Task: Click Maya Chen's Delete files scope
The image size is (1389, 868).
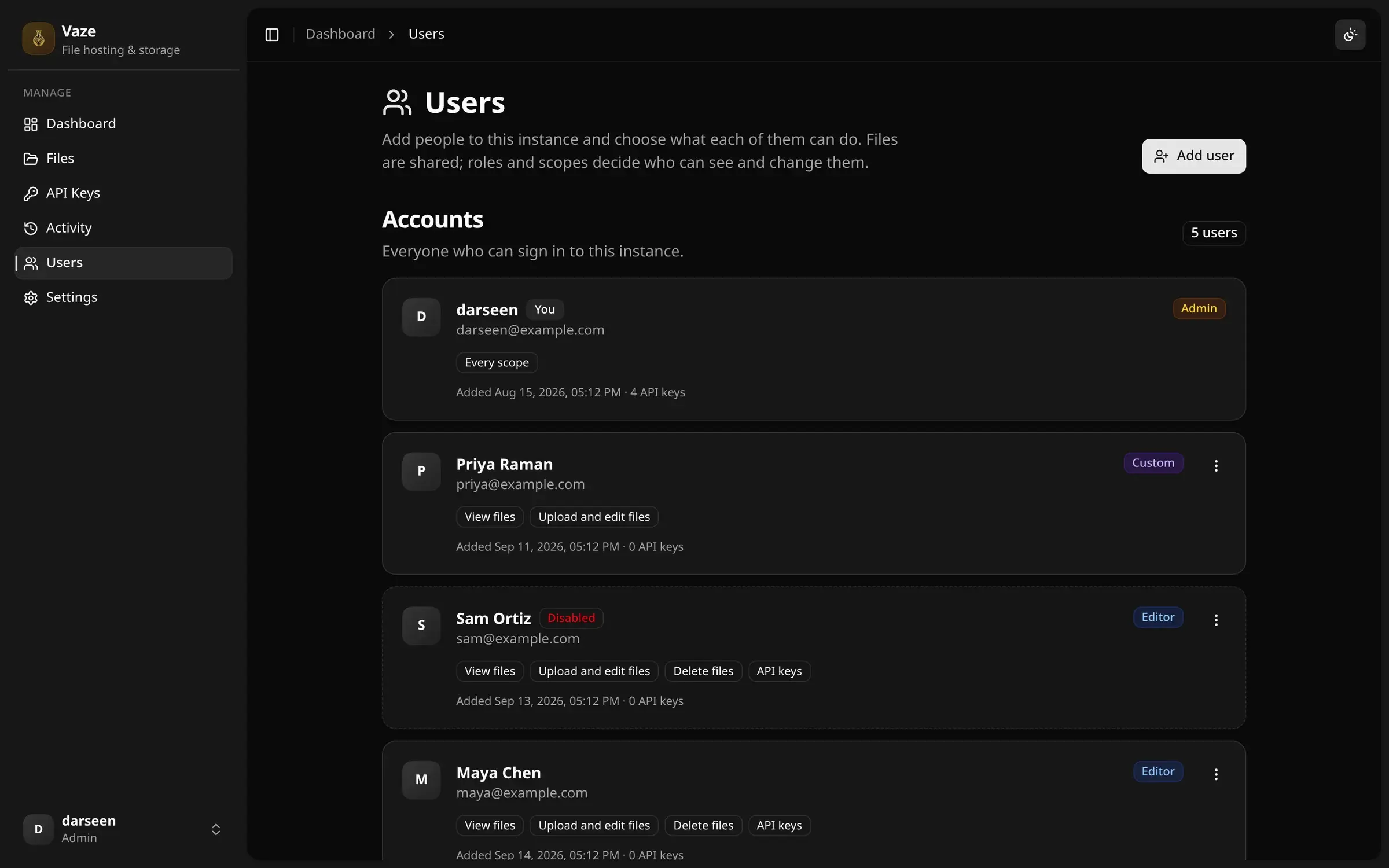Action: point(703,825)
